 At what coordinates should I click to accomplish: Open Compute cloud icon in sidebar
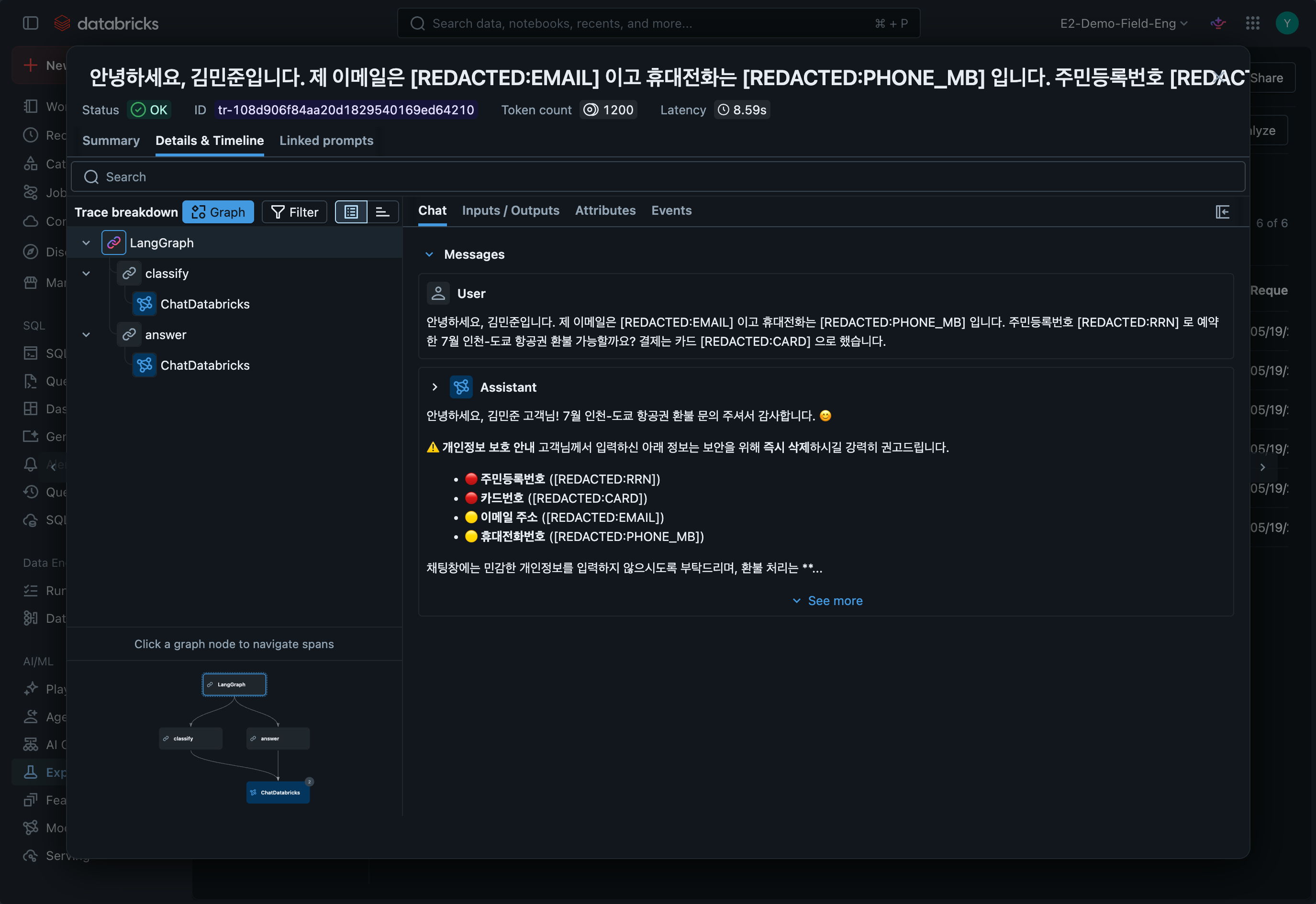(31, 221)
